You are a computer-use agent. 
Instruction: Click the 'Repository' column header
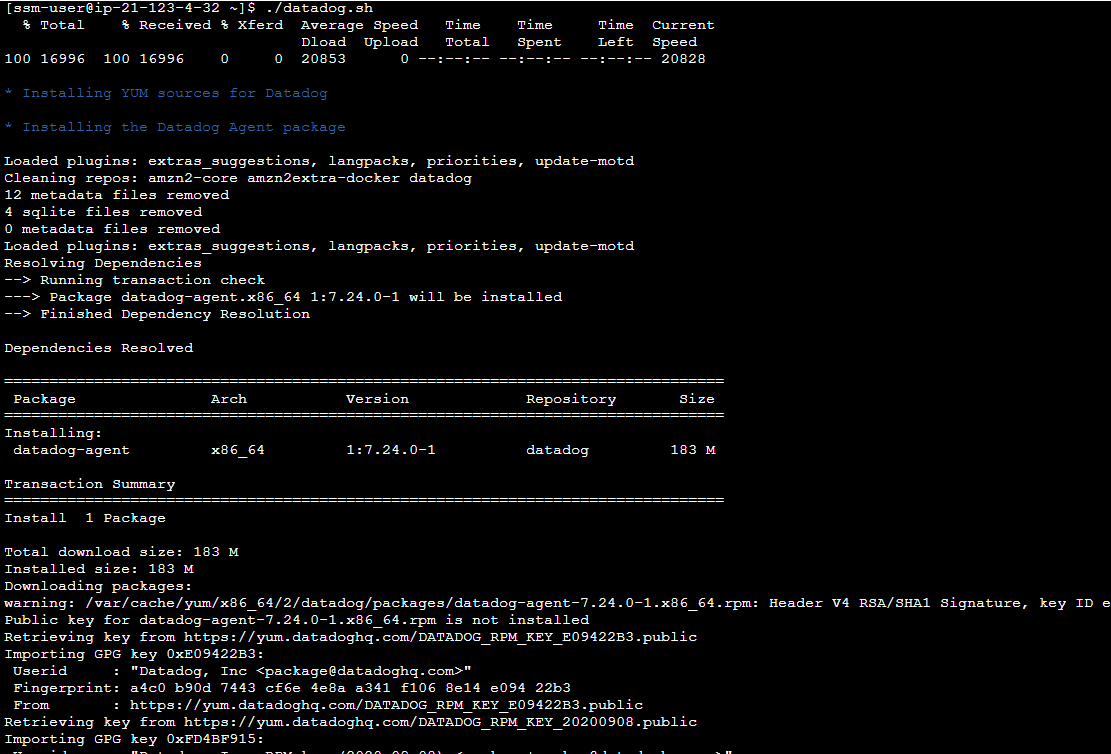coord(571,399)
